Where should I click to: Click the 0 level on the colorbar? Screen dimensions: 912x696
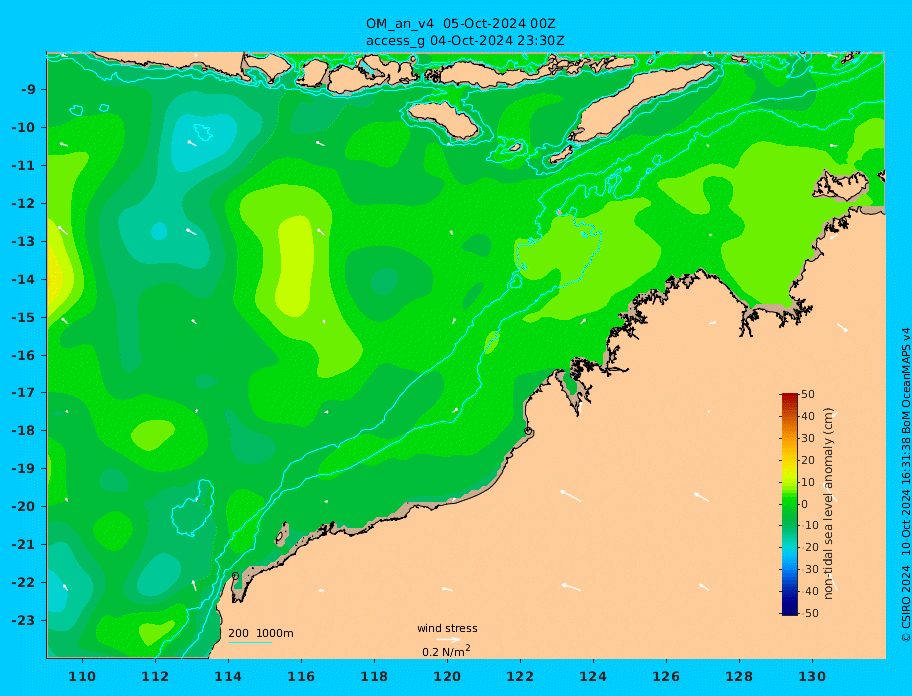(789, 504)
